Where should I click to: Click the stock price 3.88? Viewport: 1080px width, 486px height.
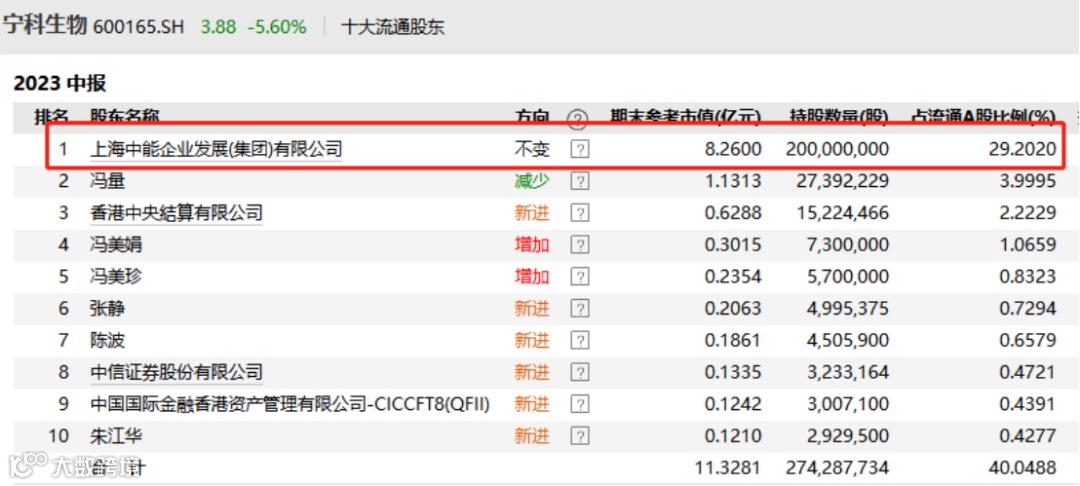tap(218, 27)
